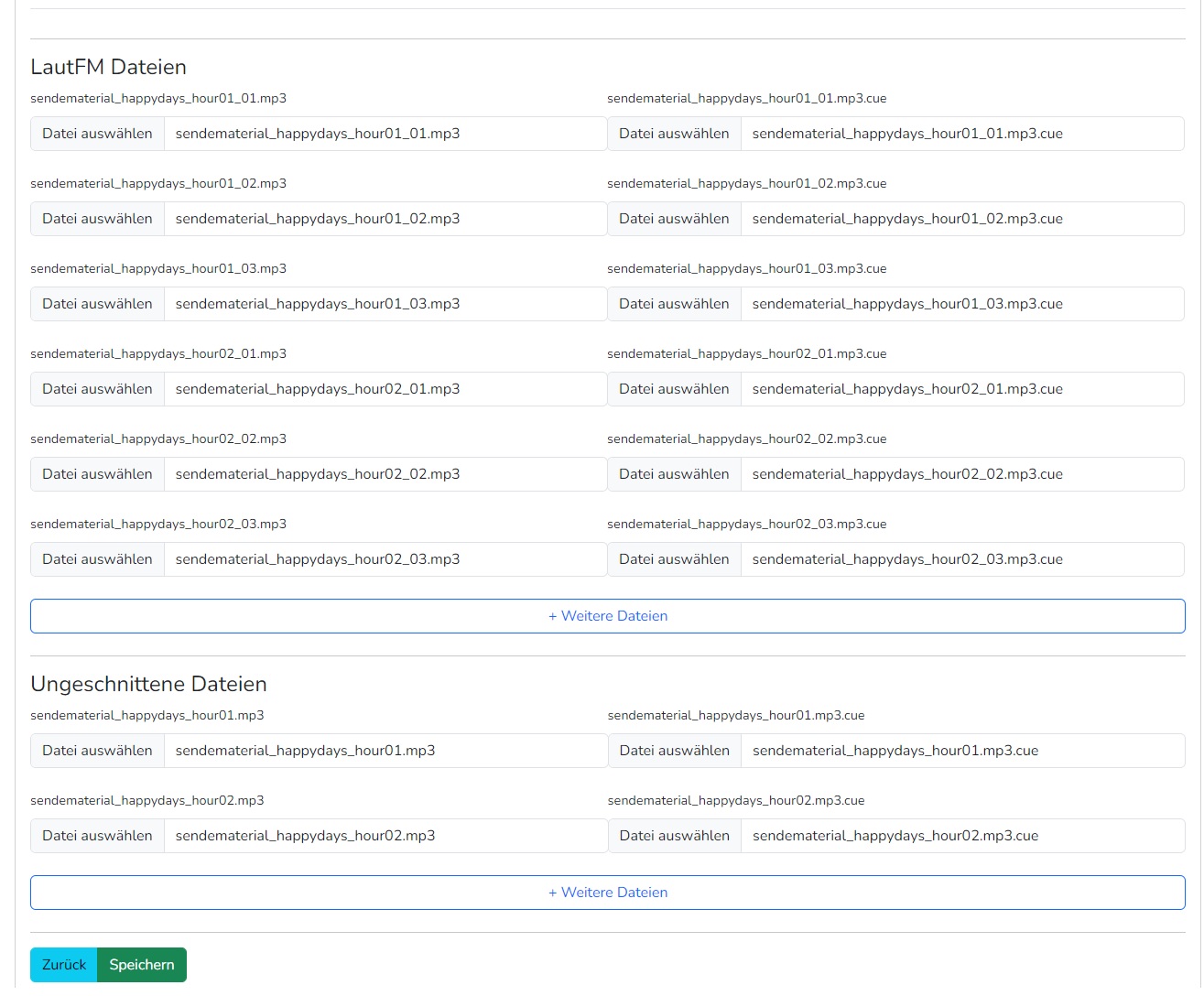Click filename field showing hour02_02.mp3
The height and width of the screenshot is (996, 1204).
[x=385, y=474]
